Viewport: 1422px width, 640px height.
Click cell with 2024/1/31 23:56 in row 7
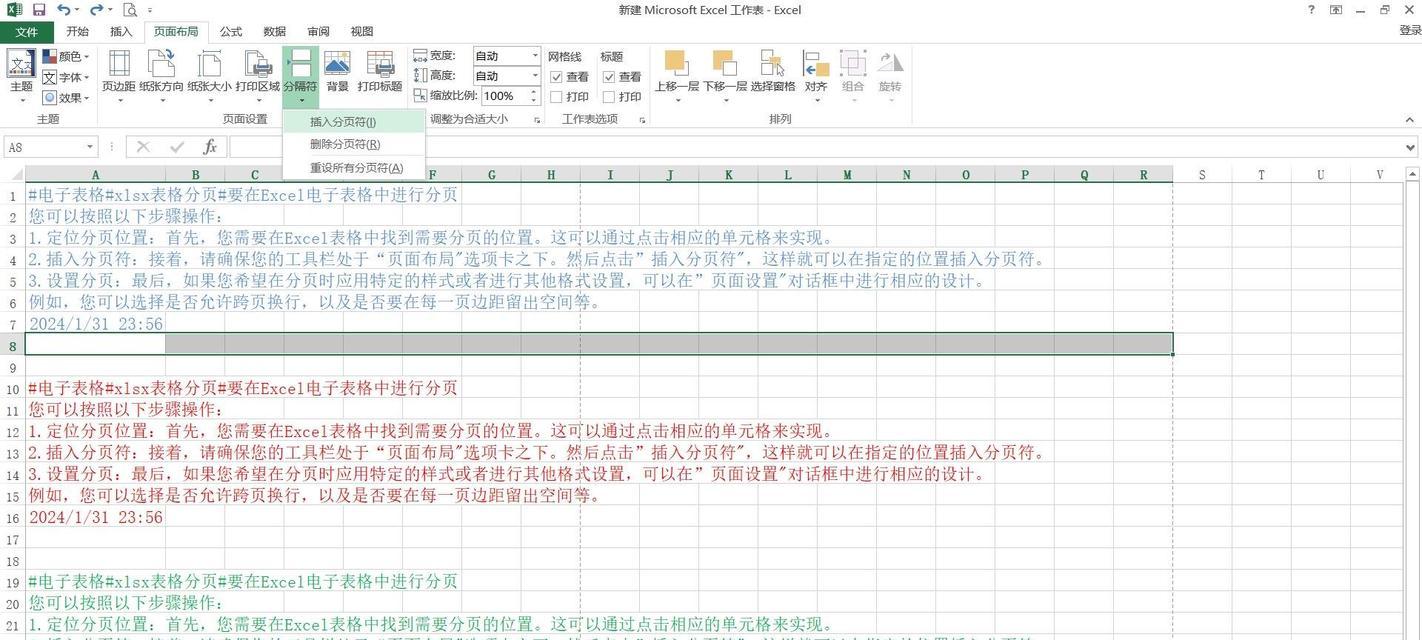[95, 324]
